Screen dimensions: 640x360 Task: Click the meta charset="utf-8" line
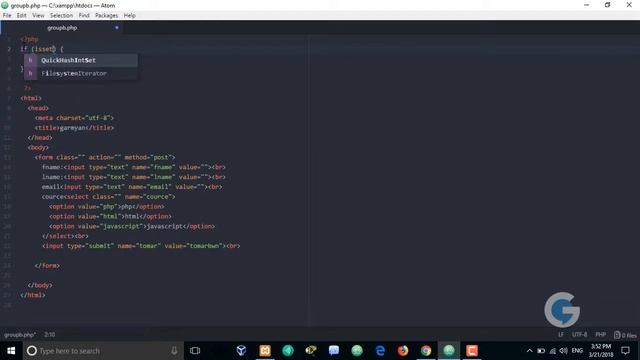[x=74, y=118]
